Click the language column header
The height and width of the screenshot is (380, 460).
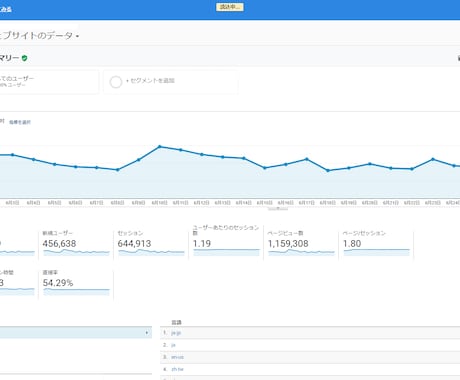[176, 322]
